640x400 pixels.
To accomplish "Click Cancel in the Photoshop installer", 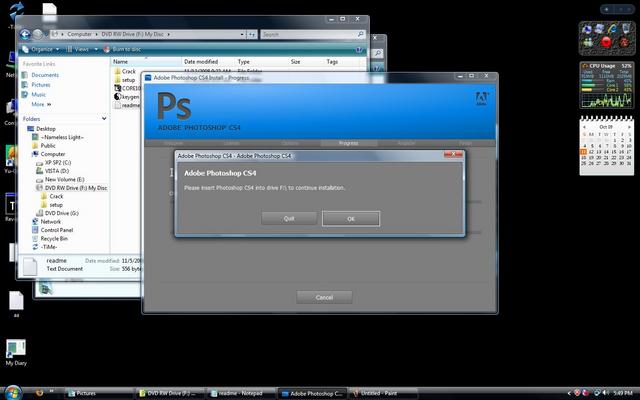I will pos(324,297).
